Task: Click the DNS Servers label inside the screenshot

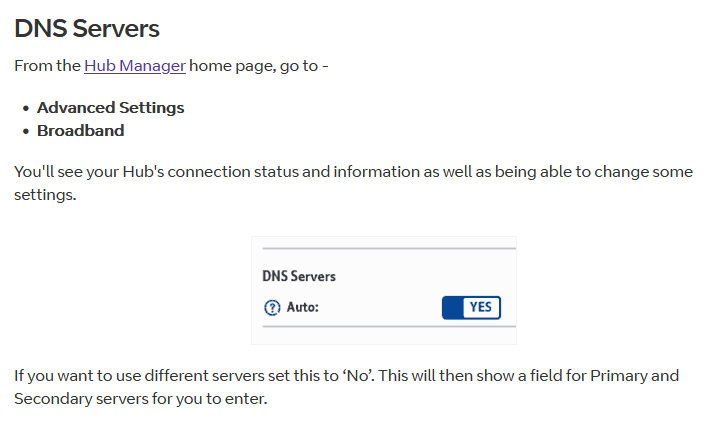Action: pos(299,275)
